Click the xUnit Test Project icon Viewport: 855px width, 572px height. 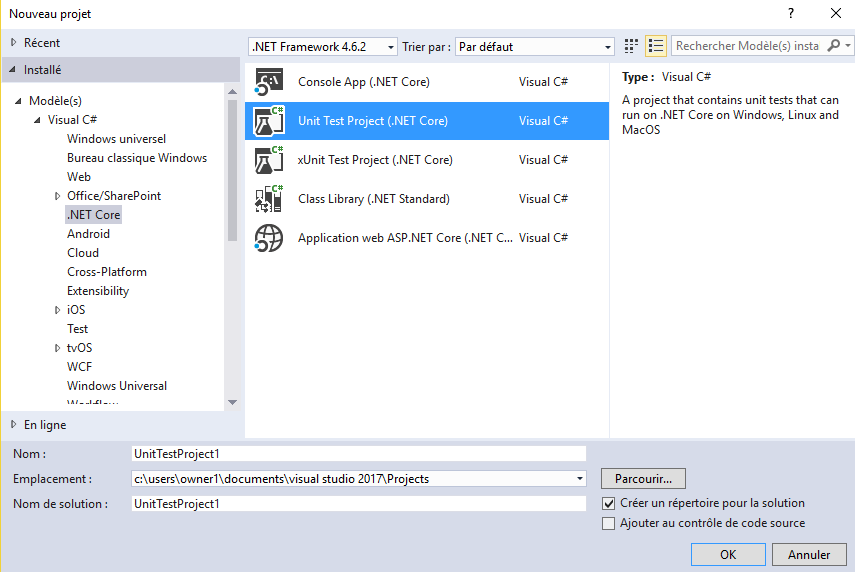coord(269,160)
